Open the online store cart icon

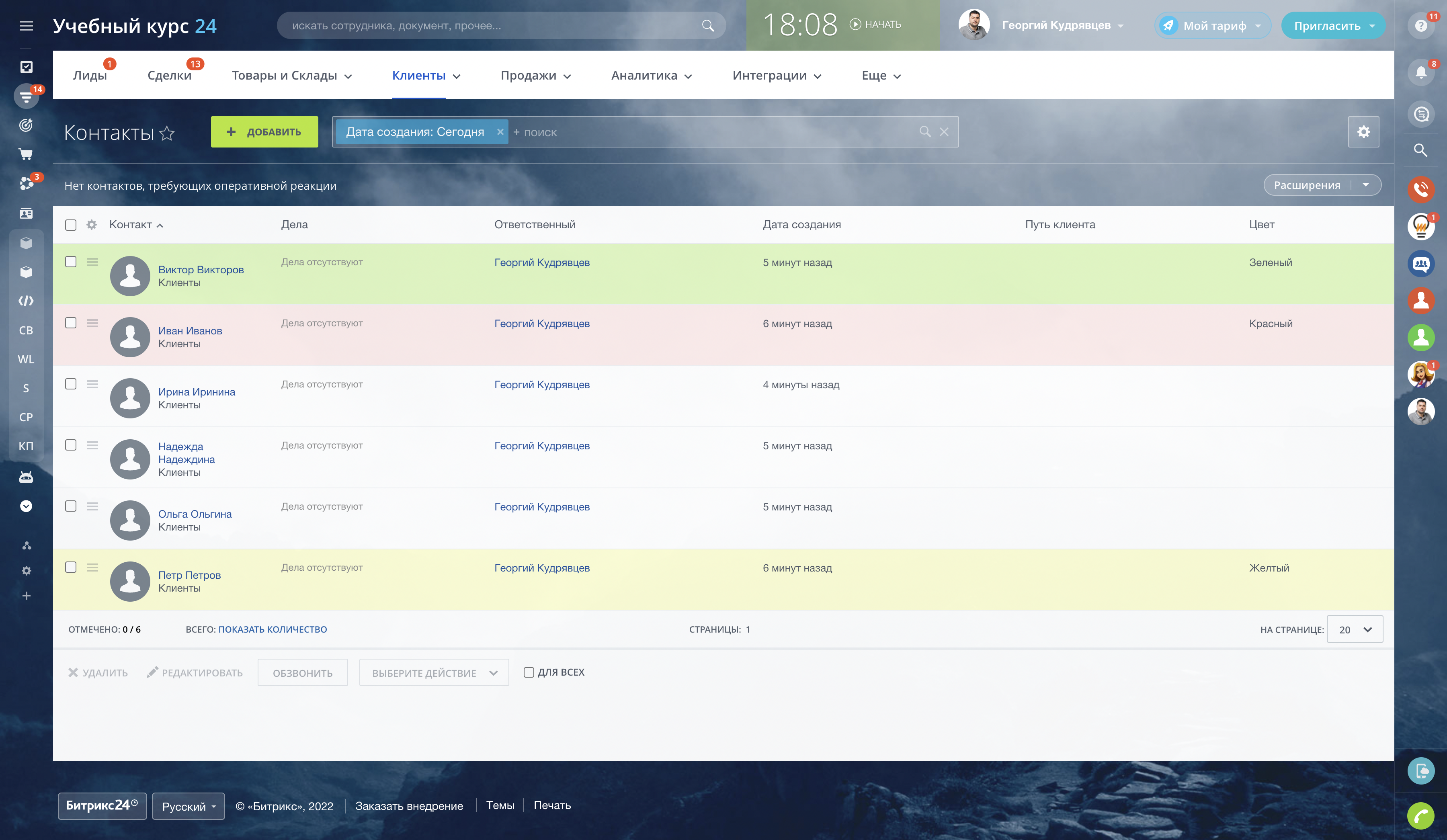(x=26, y=154)
